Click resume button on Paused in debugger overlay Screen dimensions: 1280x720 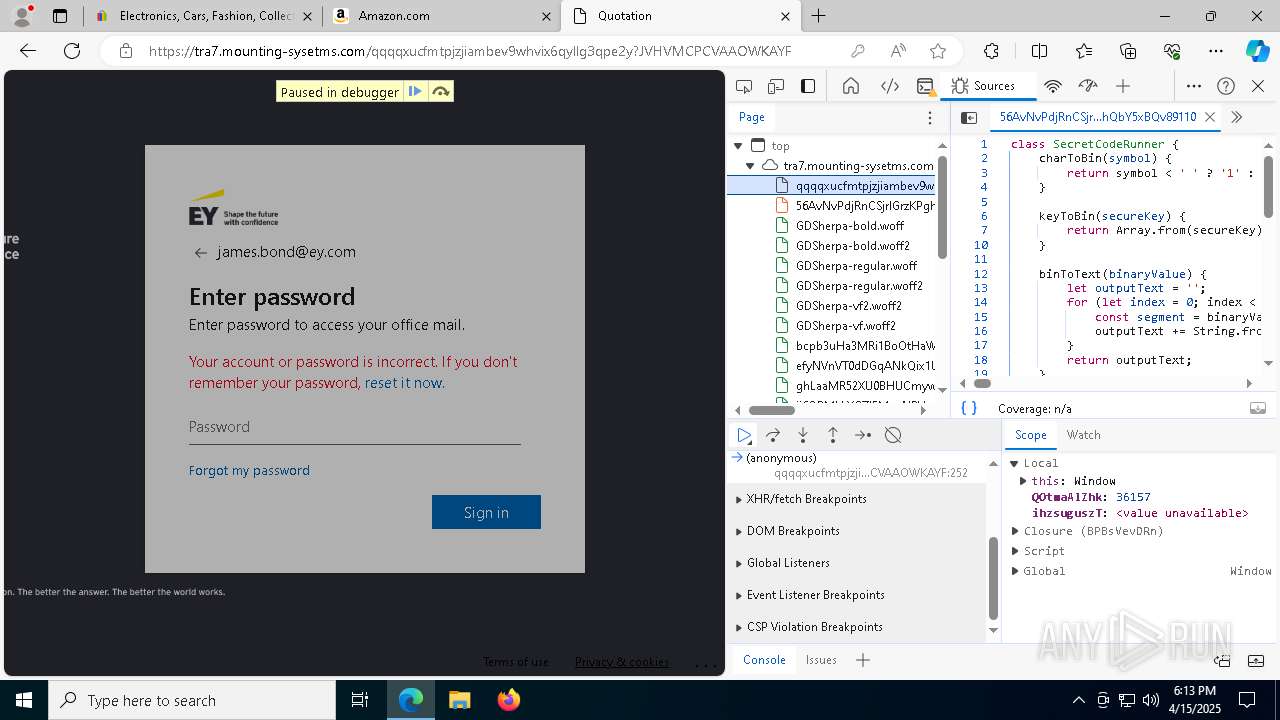415,92
